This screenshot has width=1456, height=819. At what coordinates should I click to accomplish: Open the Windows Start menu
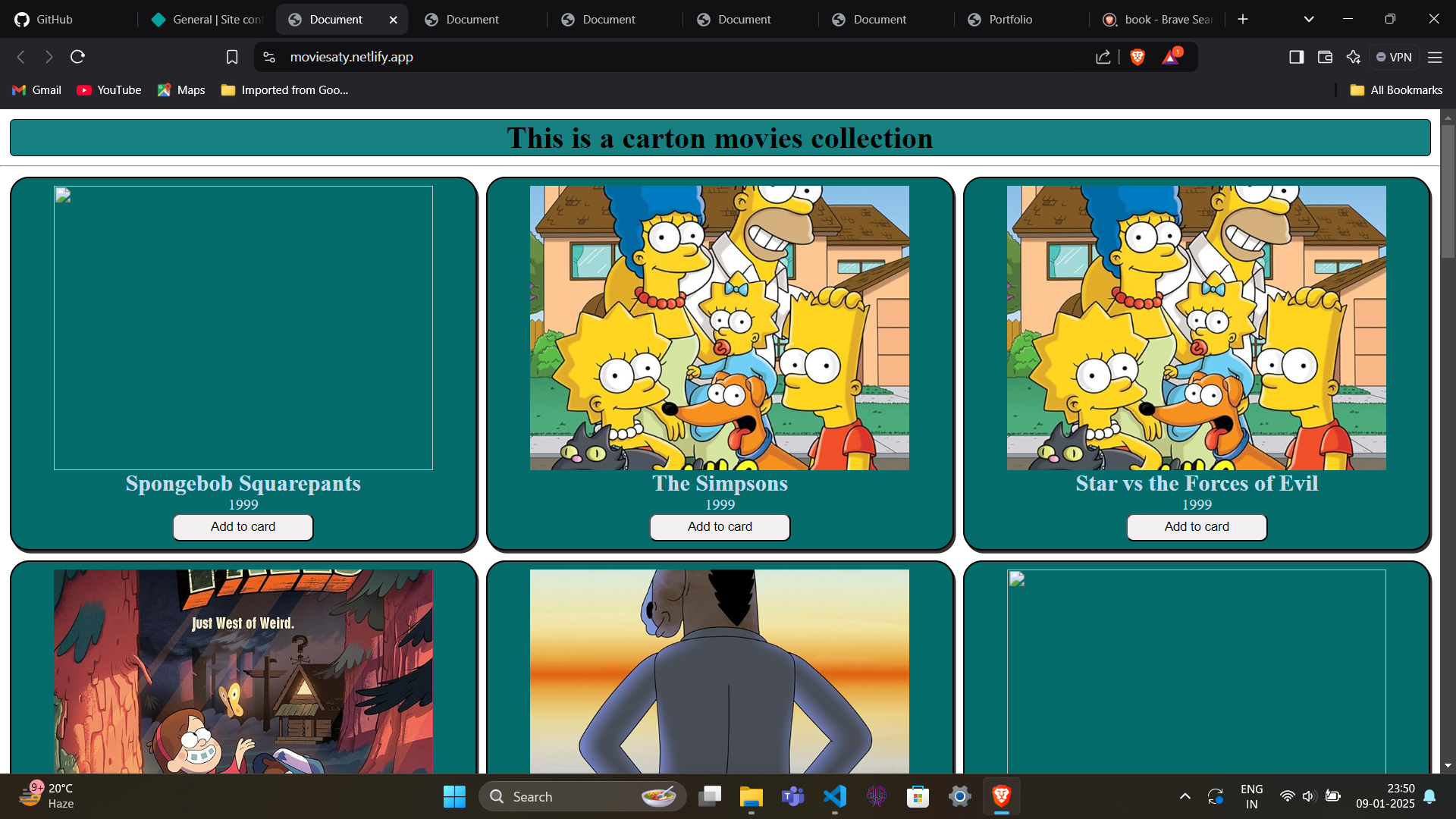tap(454, 796)
